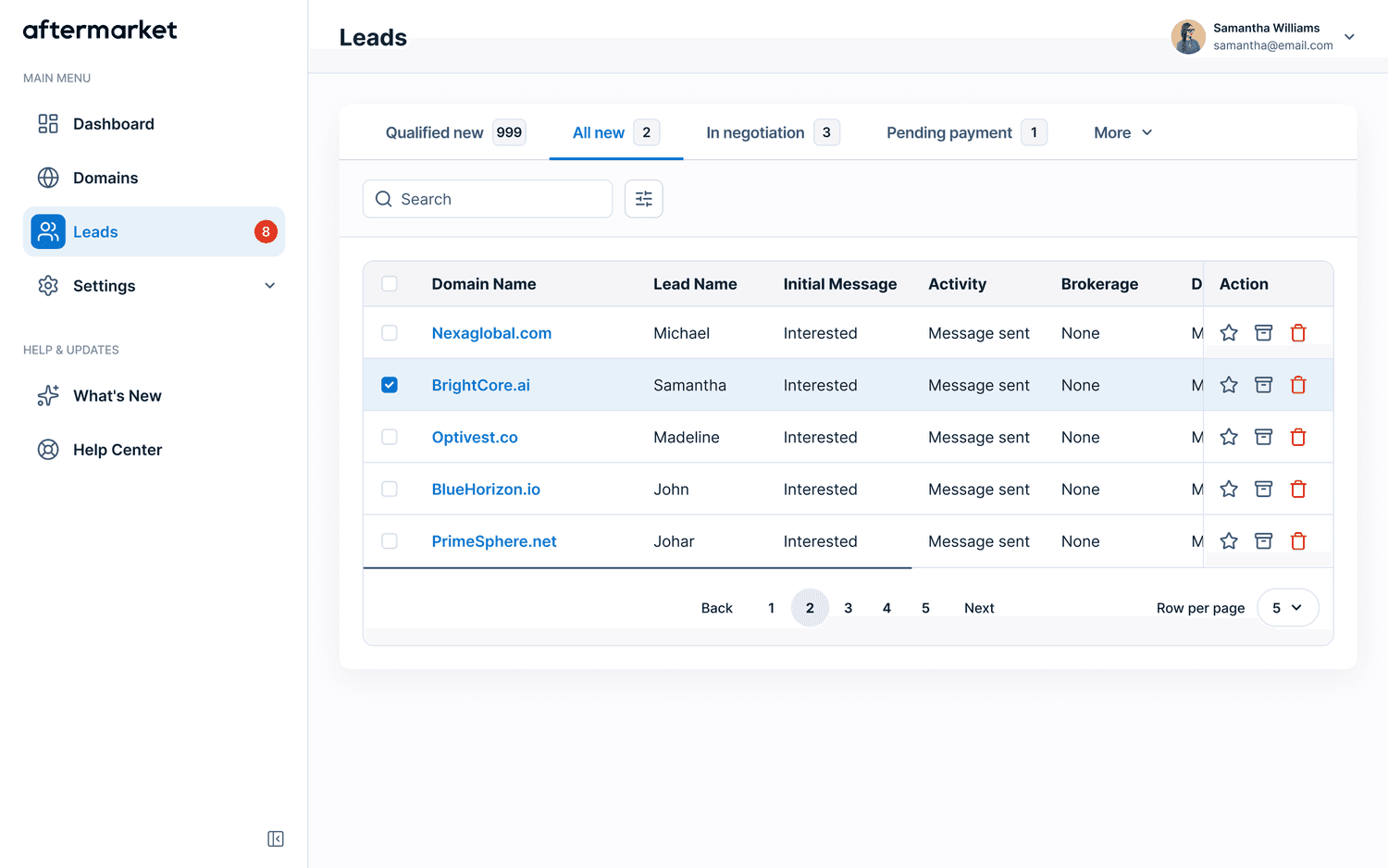Screen dimensions: 1388x868
Task: Delete the PrimeSphere.net lead
Action: (x=1298, y=541)
